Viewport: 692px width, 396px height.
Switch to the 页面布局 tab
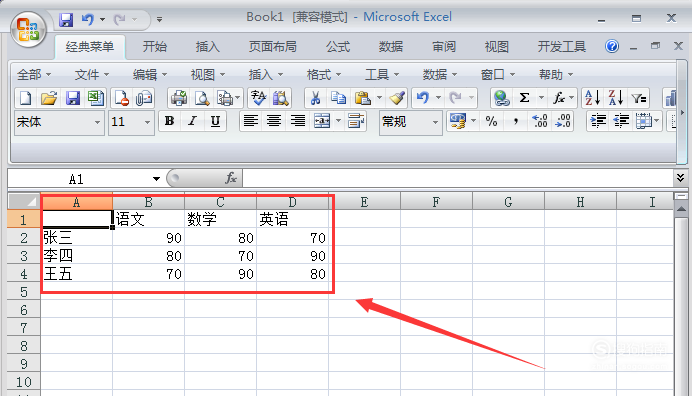tap(272, 46)
